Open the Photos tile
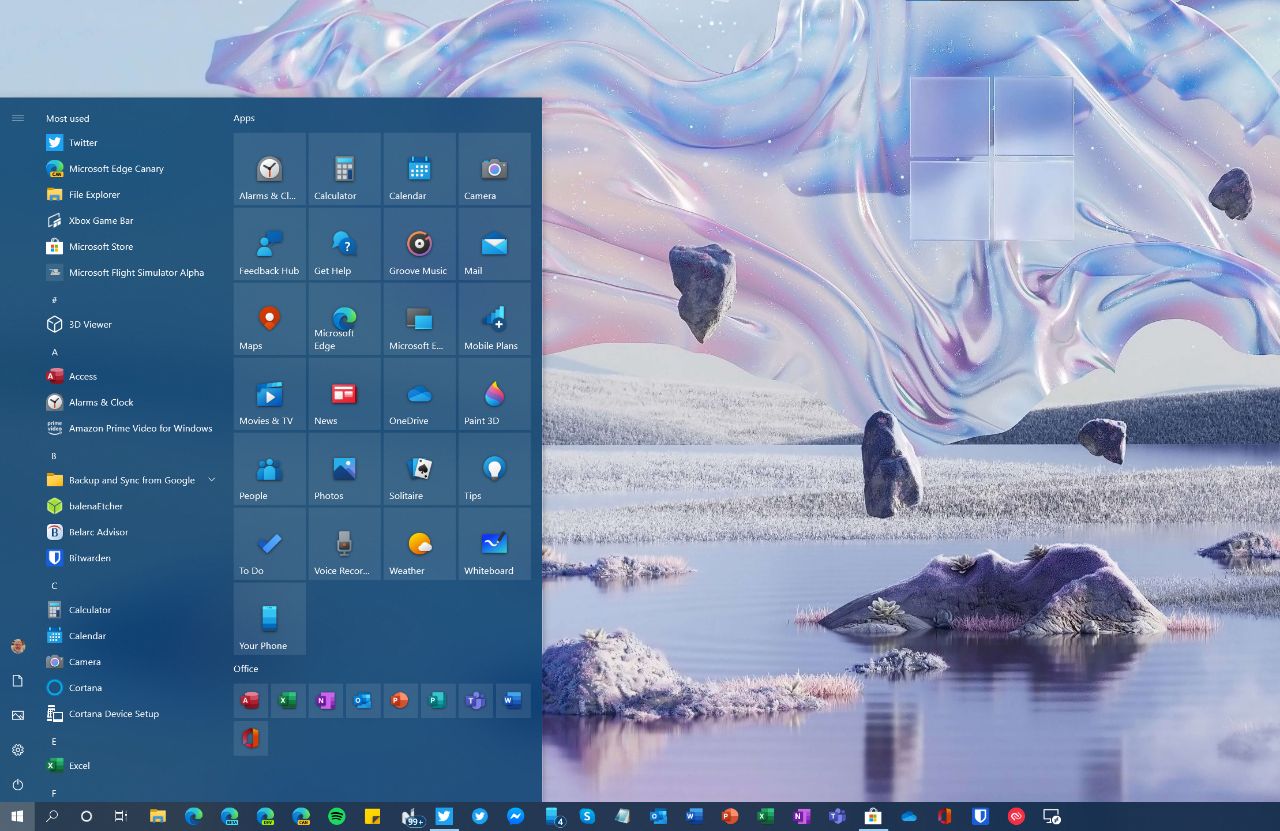This screenshot has width=1280, height=831. [344, 469]
